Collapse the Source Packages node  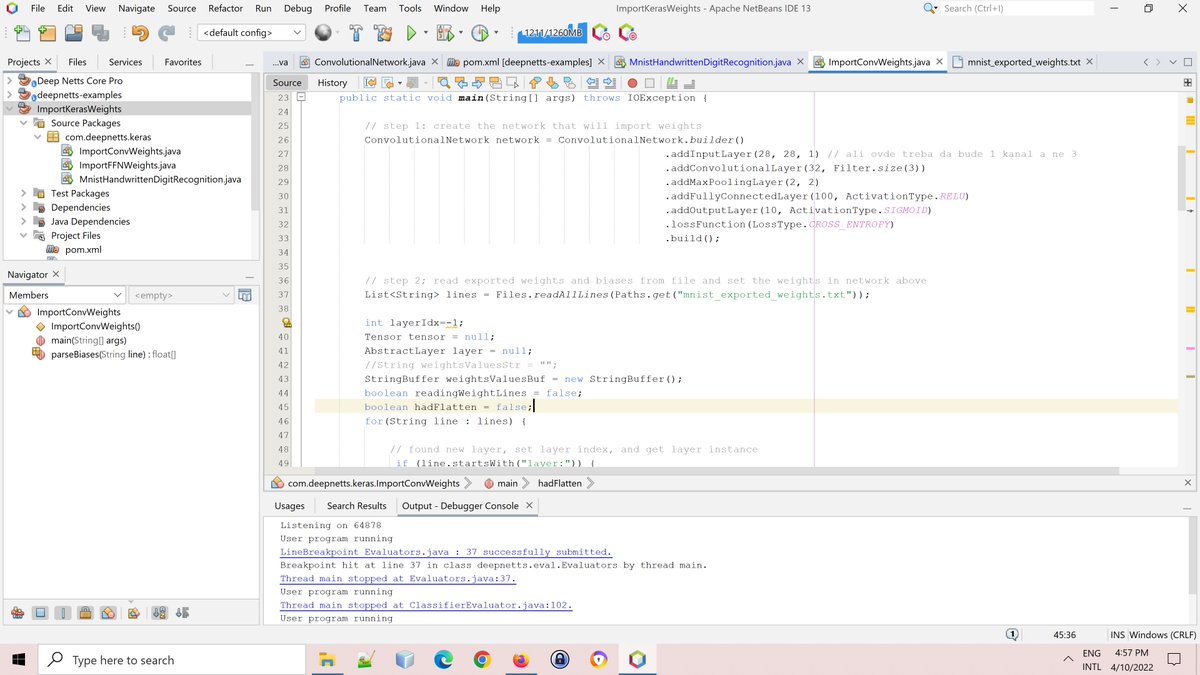24,123
